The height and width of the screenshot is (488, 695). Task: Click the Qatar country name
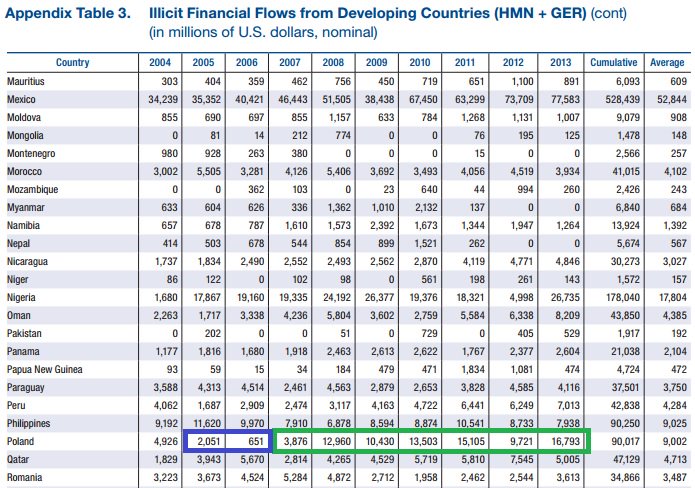(18, 460)
